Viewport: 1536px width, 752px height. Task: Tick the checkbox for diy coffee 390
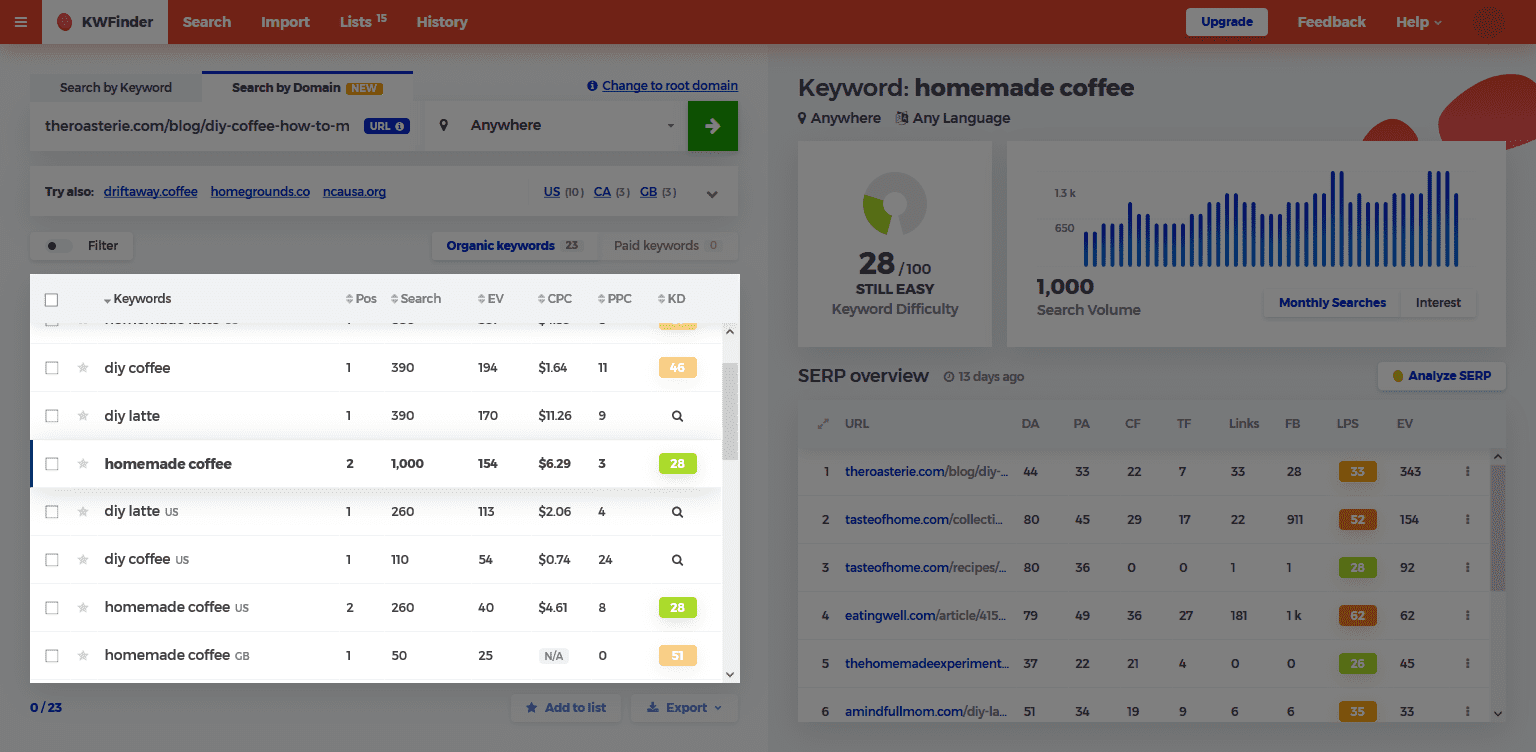pyautogui.click(x=52, y=368)
